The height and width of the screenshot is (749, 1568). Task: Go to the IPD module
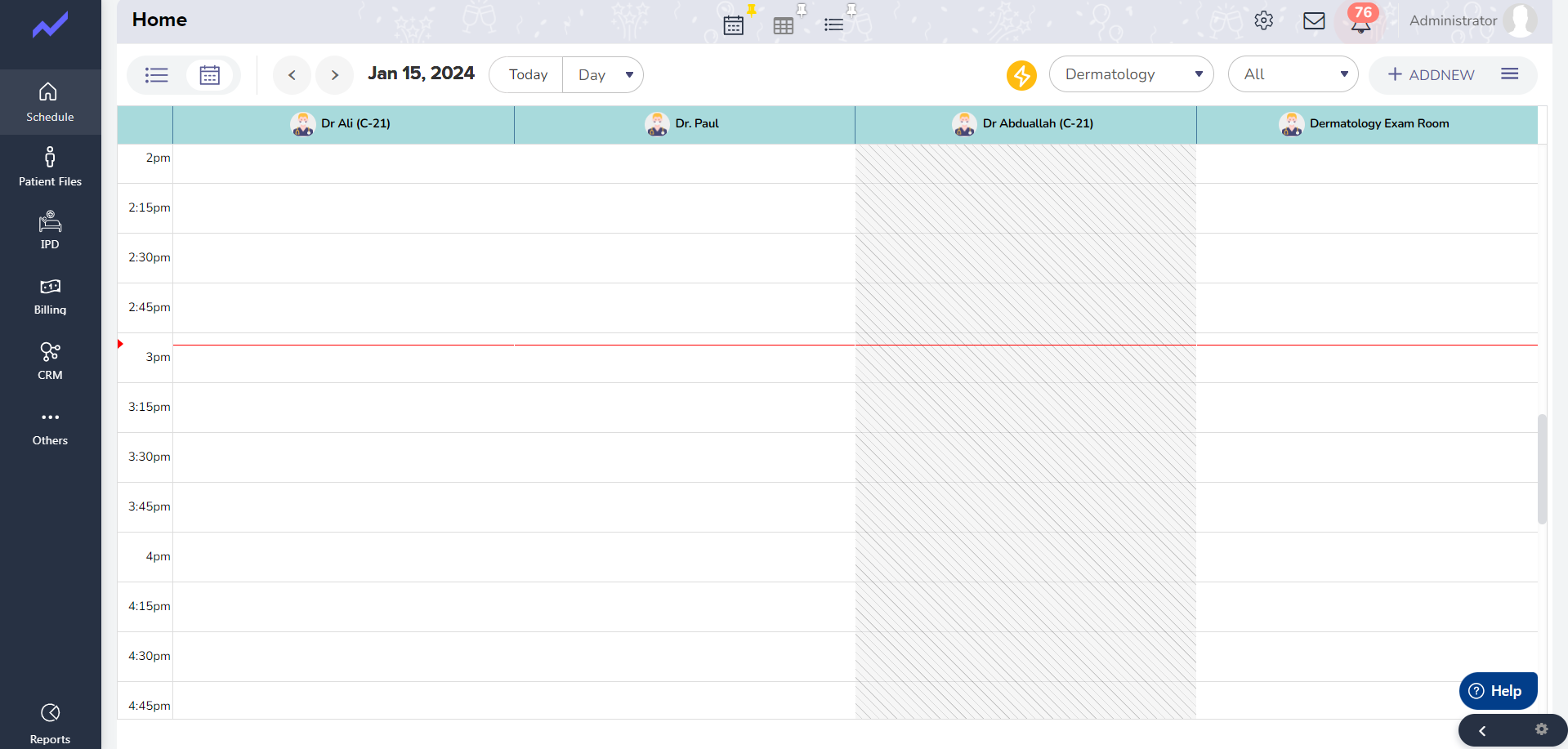pos(50,231)
